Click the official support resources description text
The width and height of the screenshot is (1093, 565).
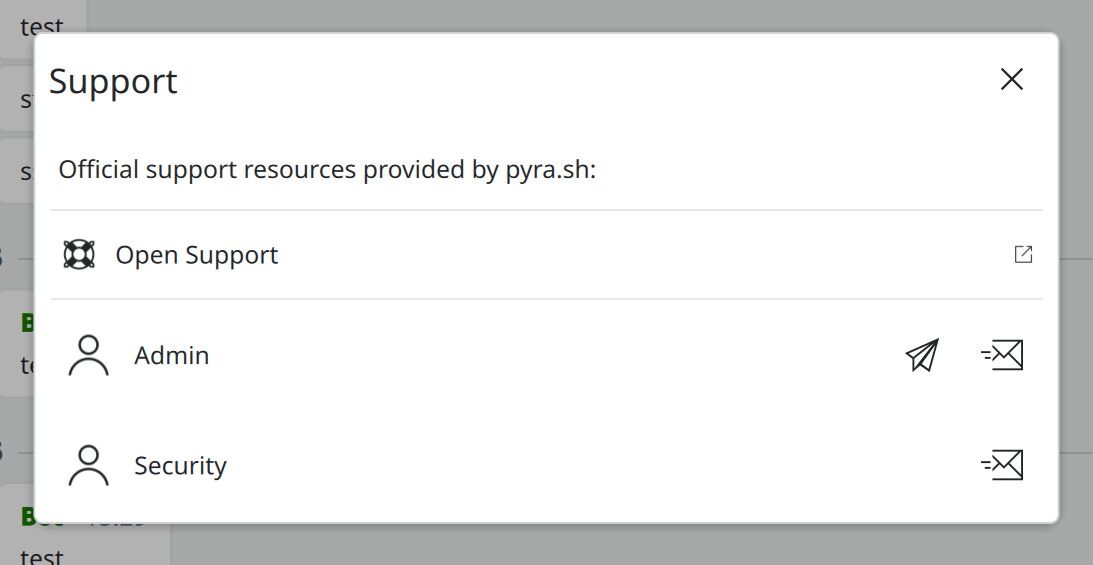click(327, 169)
